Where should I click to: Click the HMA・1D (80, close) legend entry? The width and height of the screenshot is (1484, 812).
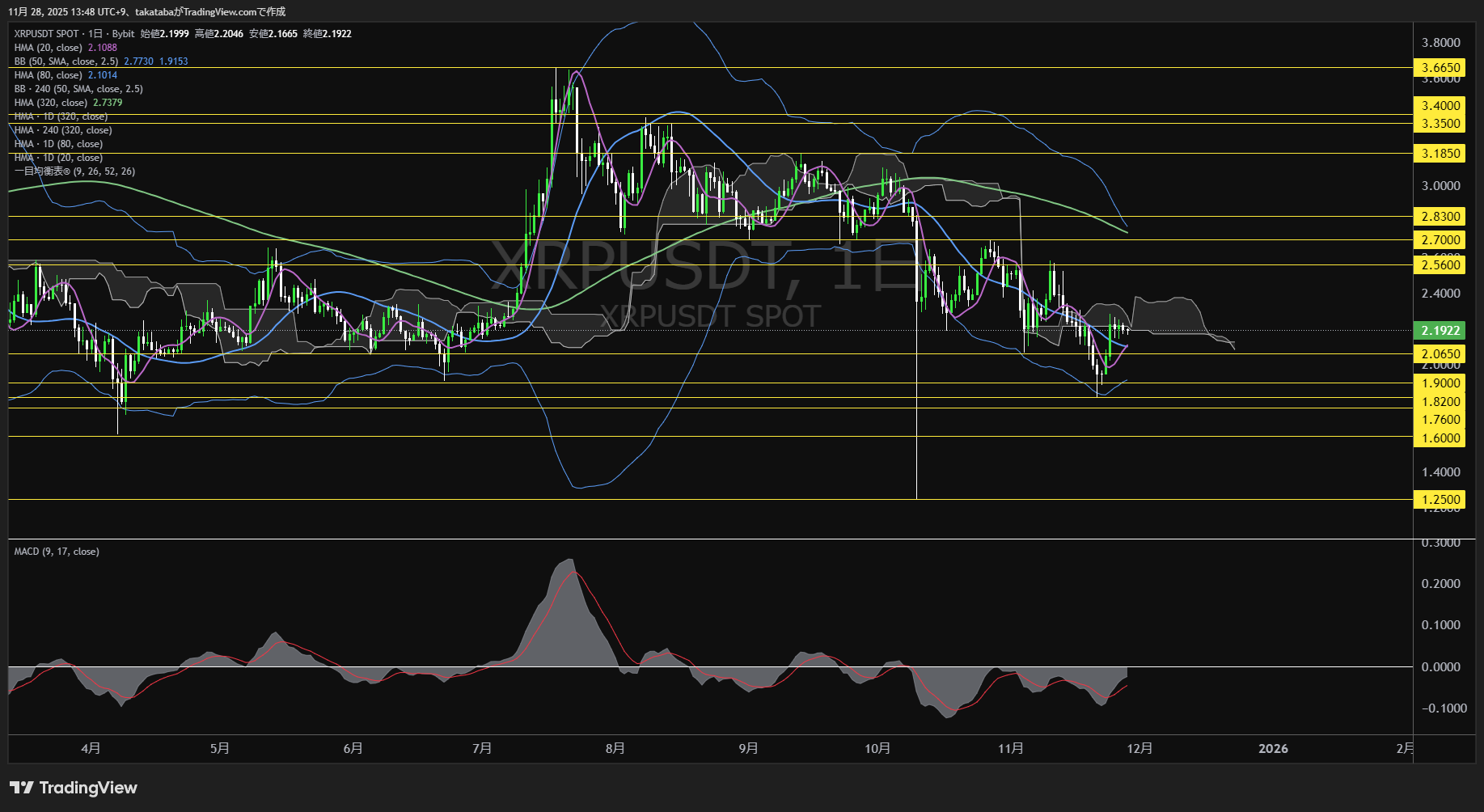pyautogui.click(x=57, y=143)
